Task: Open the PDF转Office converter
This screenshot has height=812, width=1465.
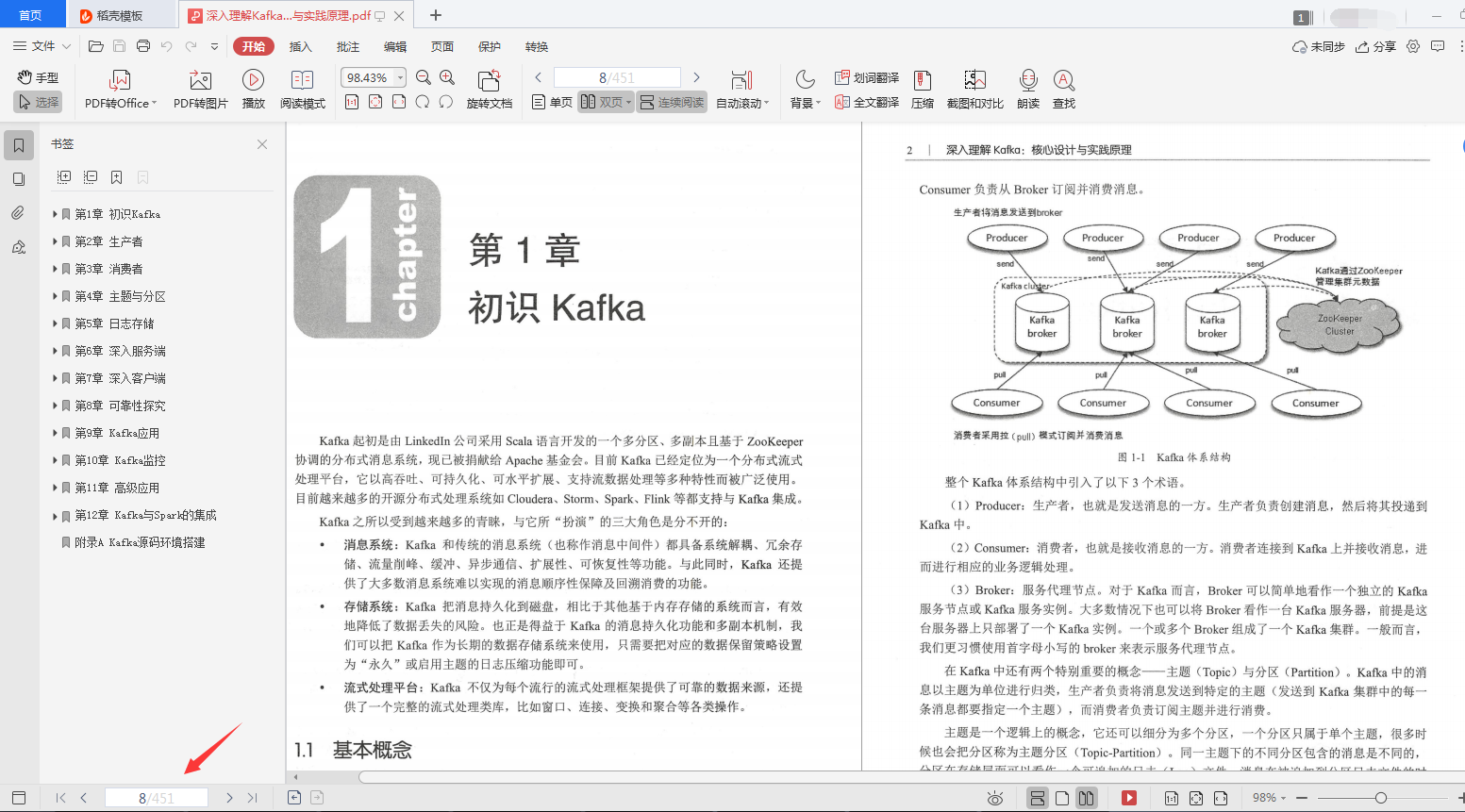Action: click(x=121, y=91)
